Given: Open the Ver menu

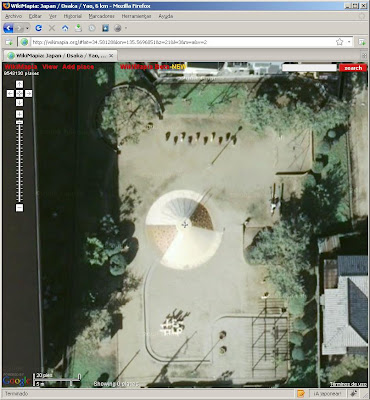Looking at the screenshot, I should pyautogui.click(x=53, y=16).
